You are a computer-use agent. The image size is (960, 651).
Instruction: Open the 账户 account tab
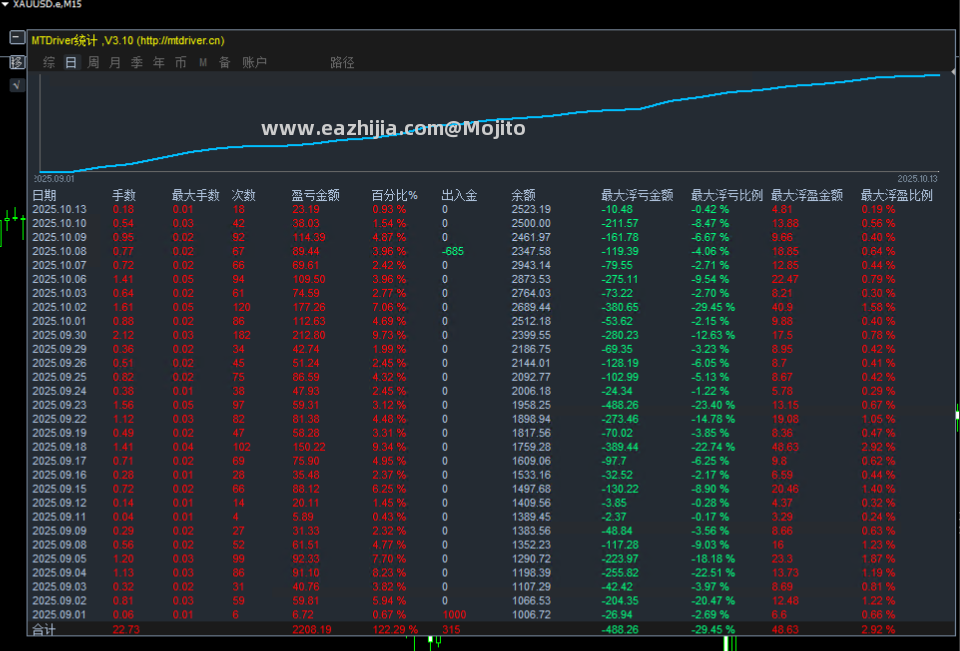(254, 62)
